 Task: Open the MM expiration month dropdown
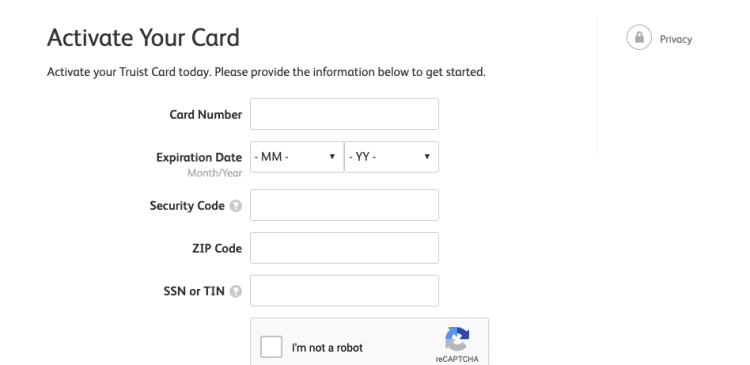[297, 157]
